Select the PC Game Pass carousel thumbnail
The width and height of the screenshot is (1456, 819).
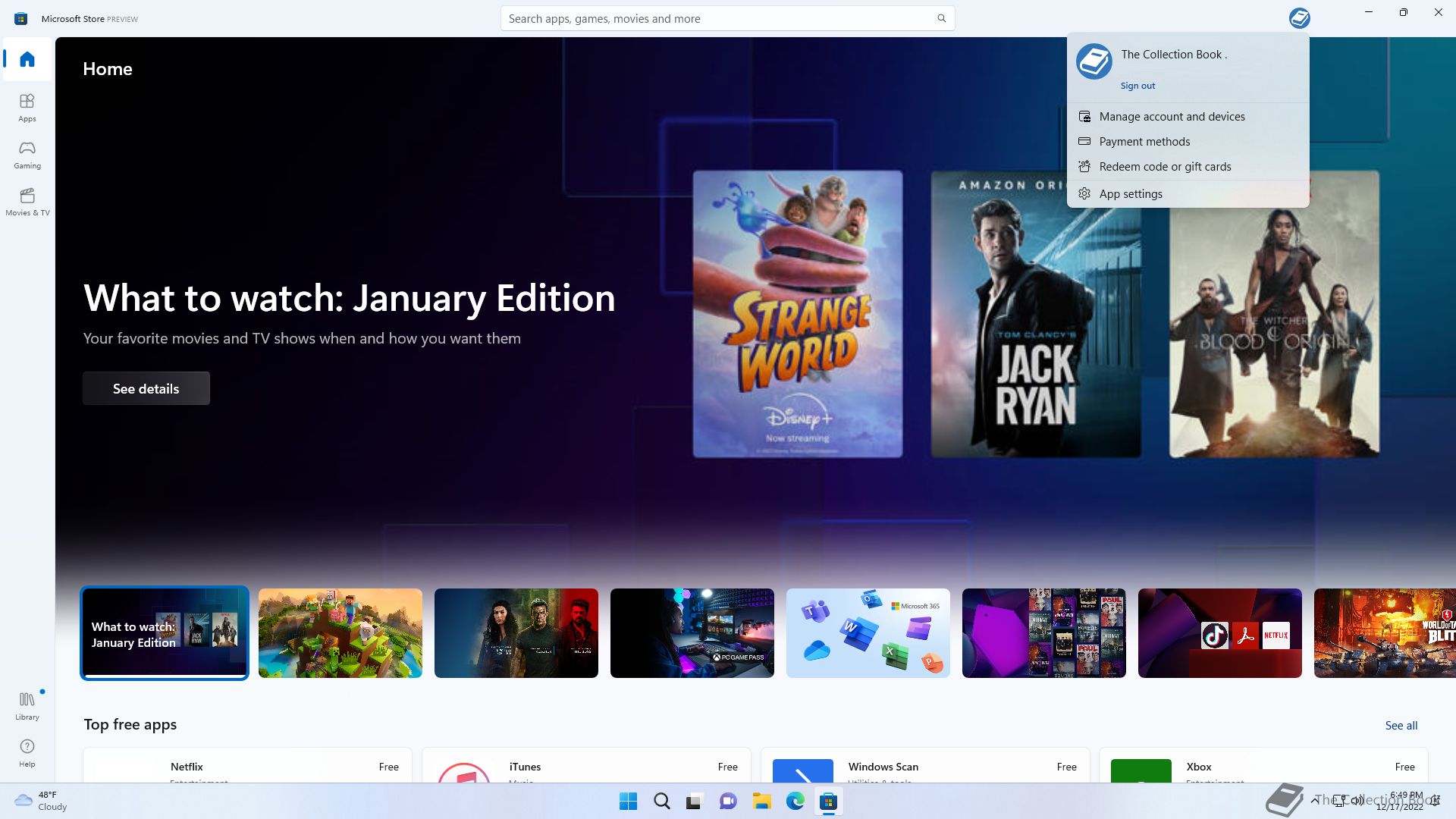(x=692, y=633)
